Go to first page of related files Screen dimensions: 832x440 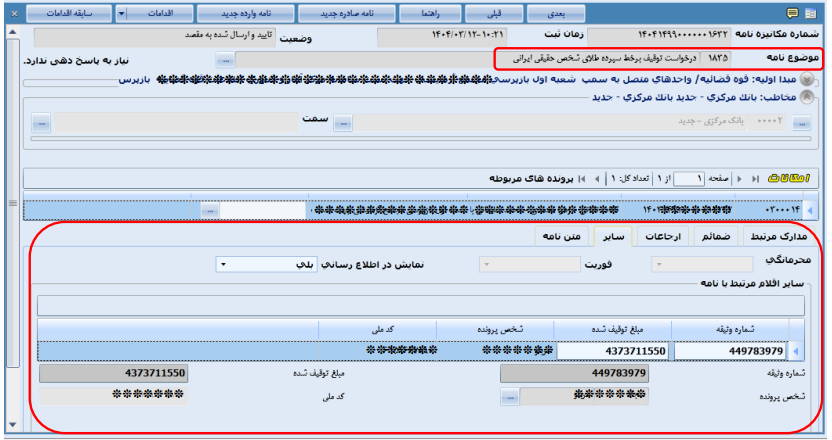click(x=582, y=179)
